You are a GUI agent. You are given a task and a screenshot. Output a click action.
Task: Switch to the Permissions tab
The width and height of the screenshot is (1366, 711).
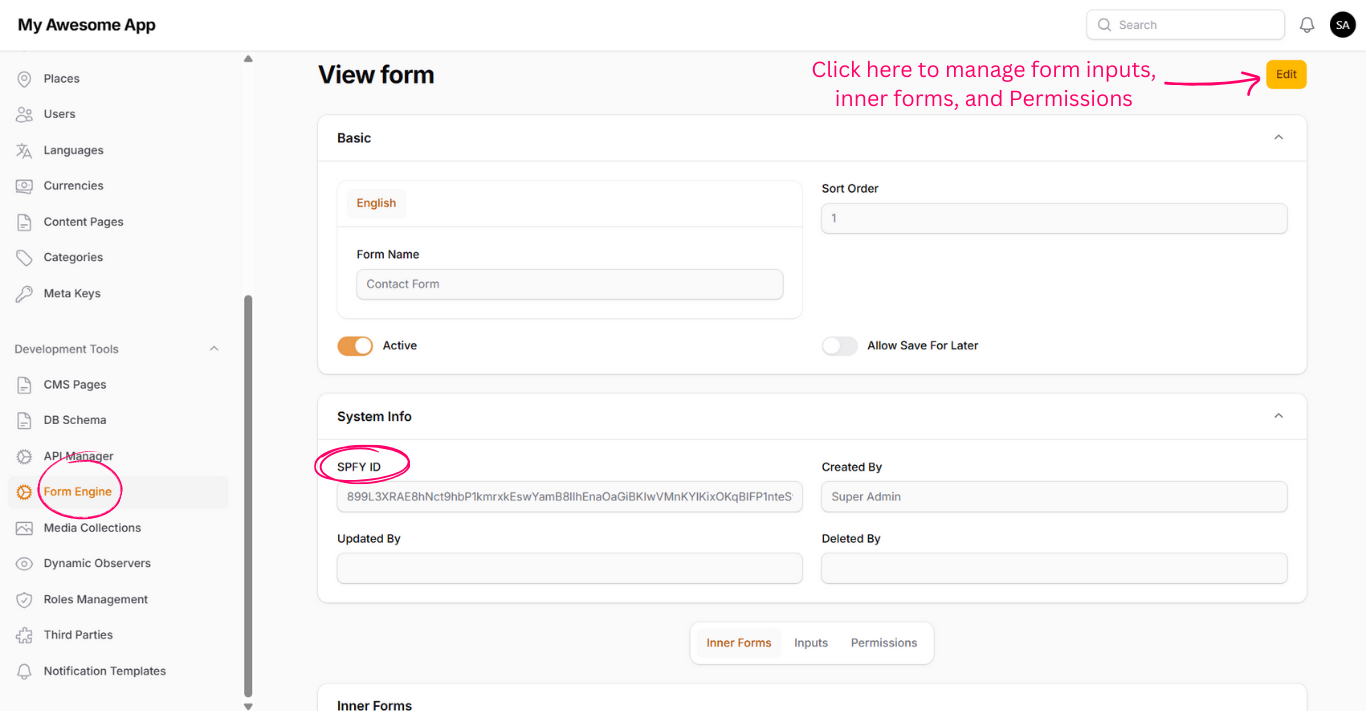pos(883,643)
